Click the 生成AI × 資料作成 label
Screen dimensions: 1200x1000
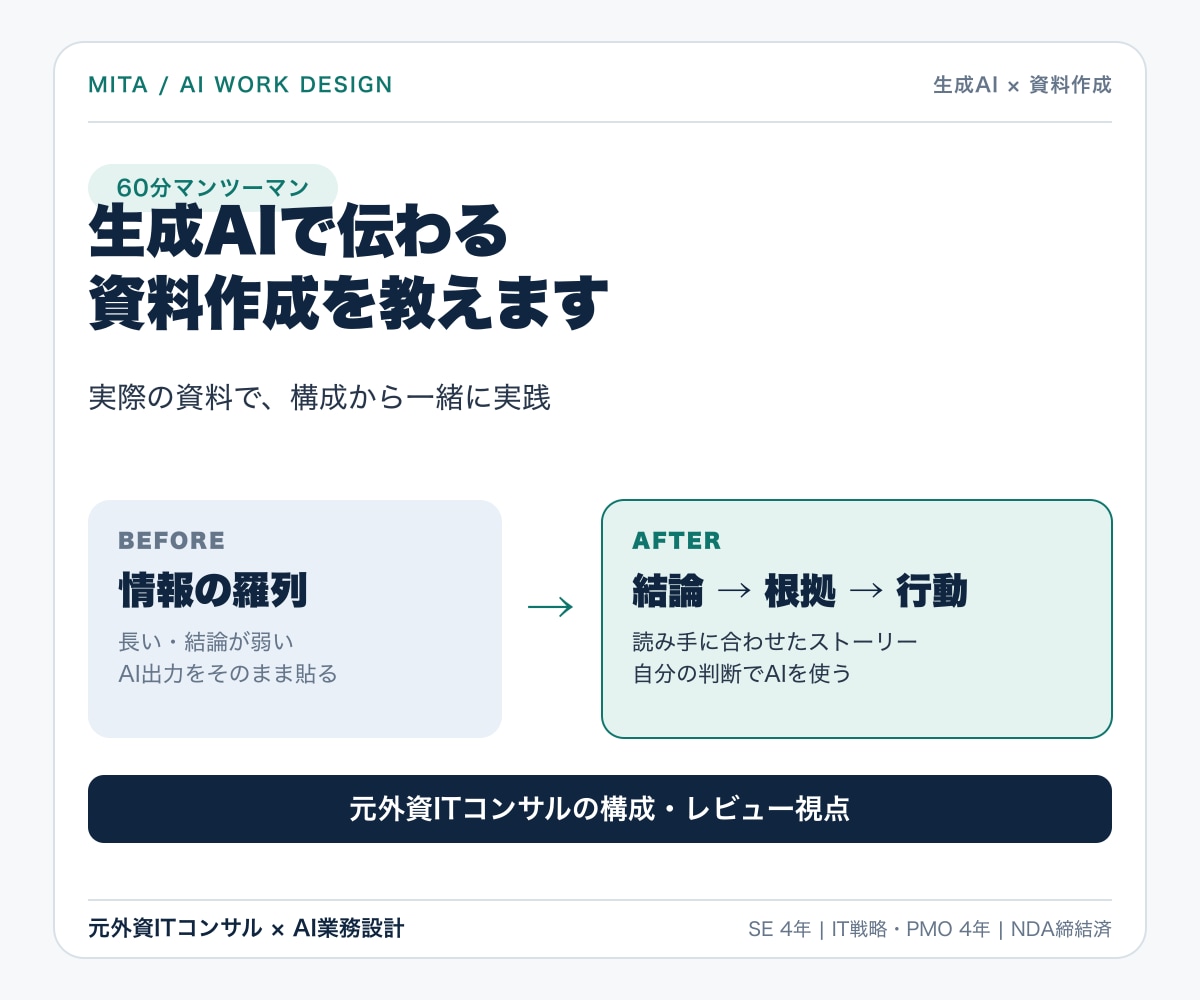coord(1022,85)
